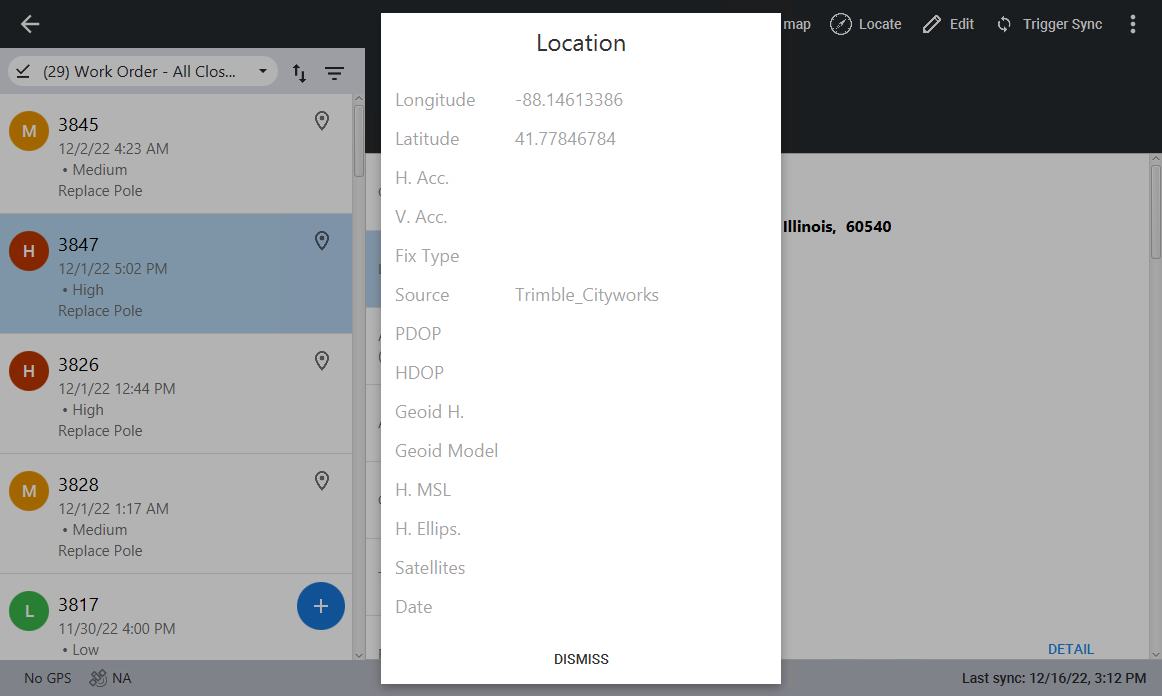
Task: Dismiss the Location dialog
Action: pyautogui.click(x=581, y=659)
